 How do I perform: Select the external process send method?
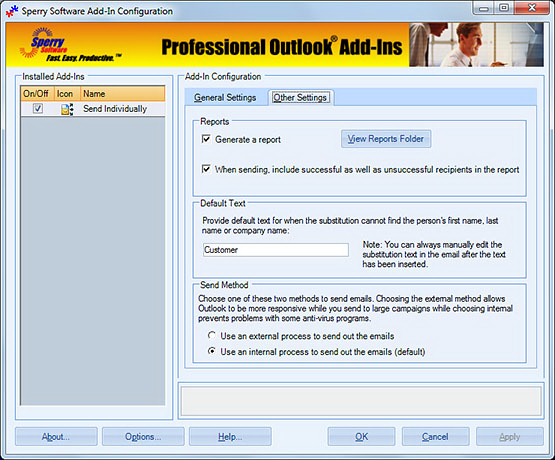tap(212, 335)
